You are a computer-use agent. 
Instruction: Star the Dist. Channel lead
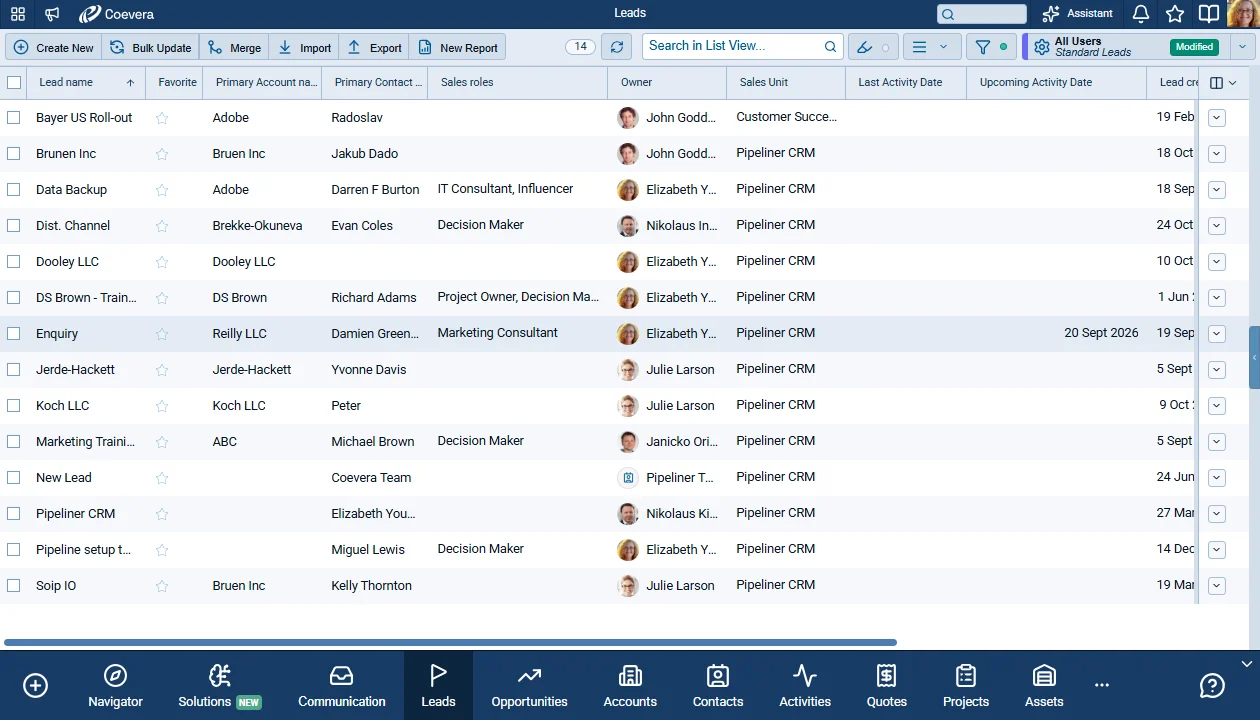162,226
